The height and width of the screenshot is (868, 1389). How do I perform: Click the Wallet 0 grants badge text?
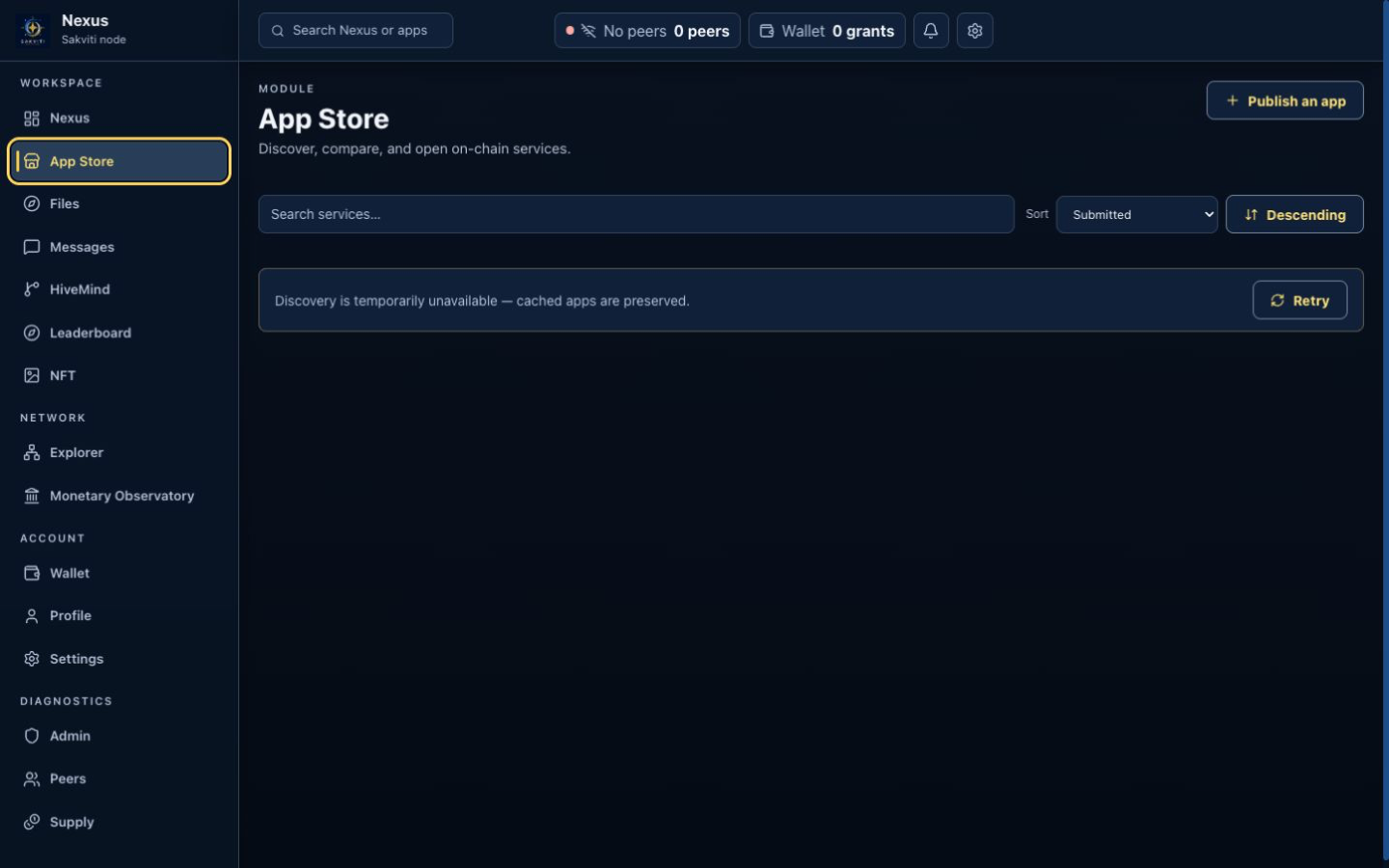pyautogui.click(x=837, y=31)
